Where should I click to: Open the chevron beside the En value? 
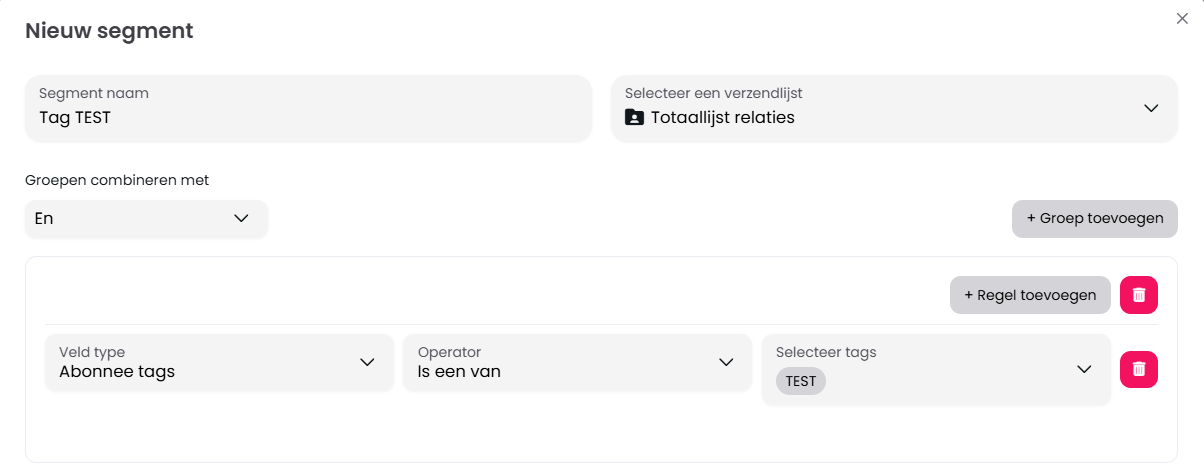point(241,218)
